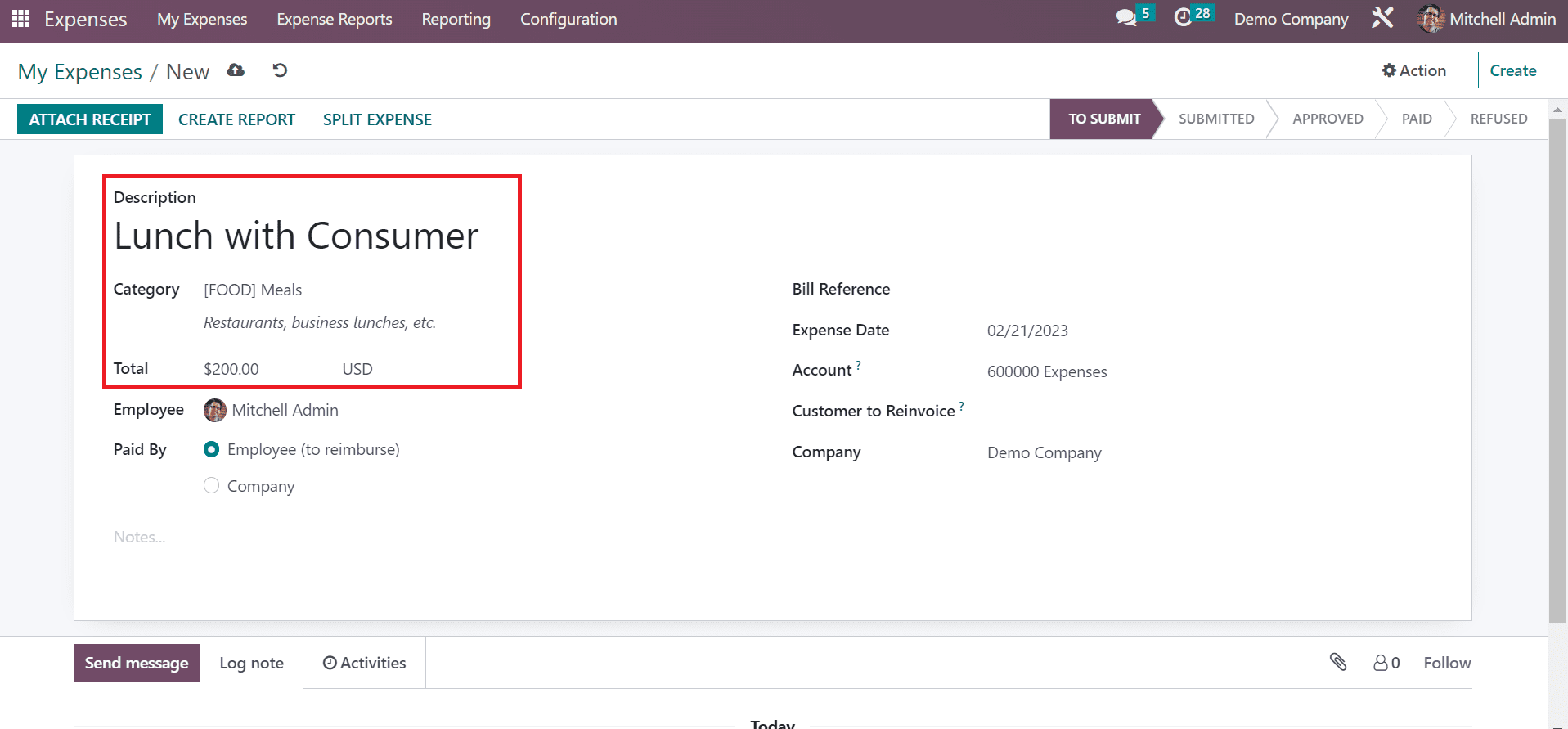Switch to the Log note tab
Screen dimensions: 1568x729
pos(251,663)
